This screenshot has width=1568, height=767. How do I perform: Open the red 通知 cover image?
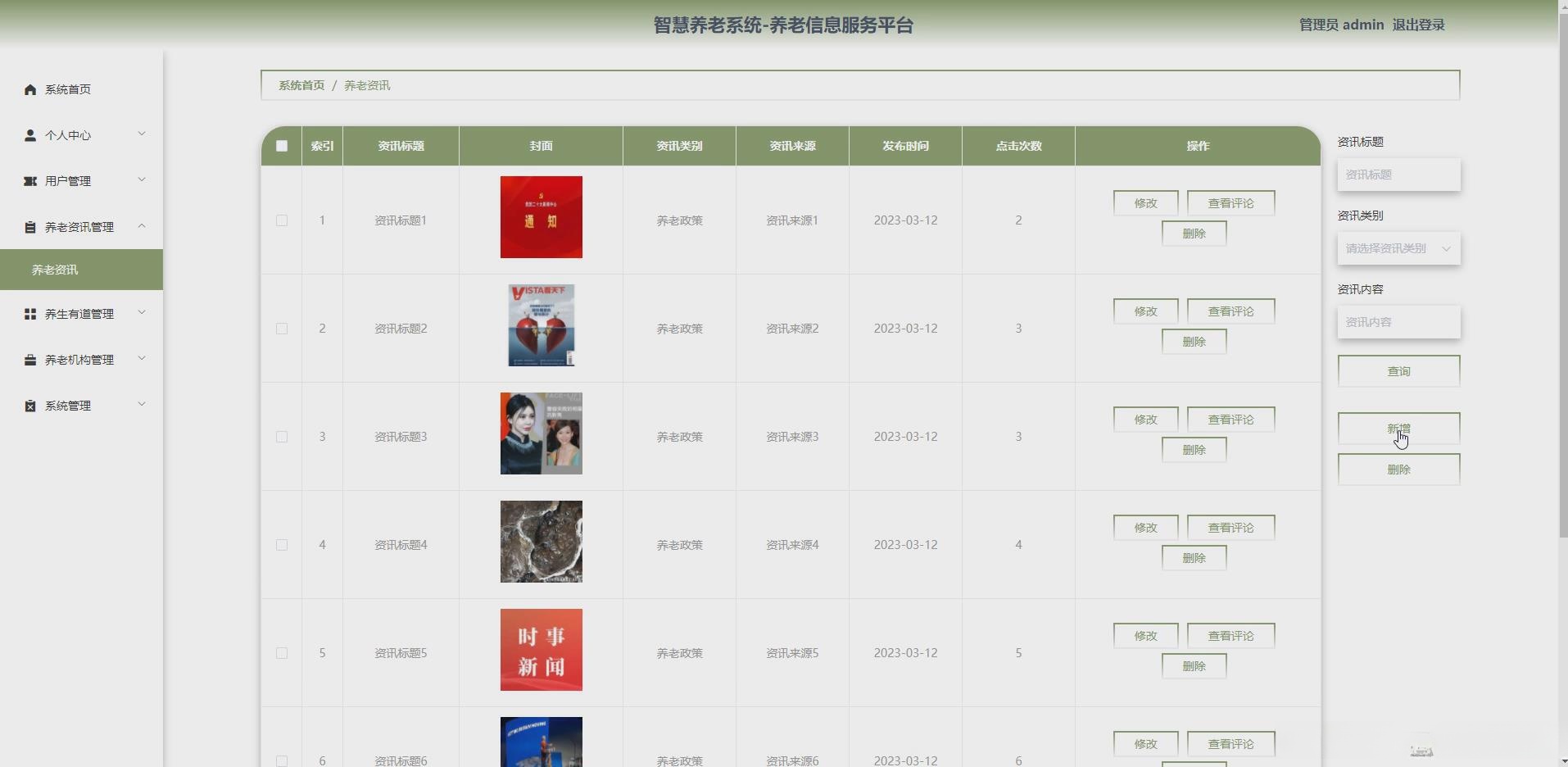(x=542, y=217)
